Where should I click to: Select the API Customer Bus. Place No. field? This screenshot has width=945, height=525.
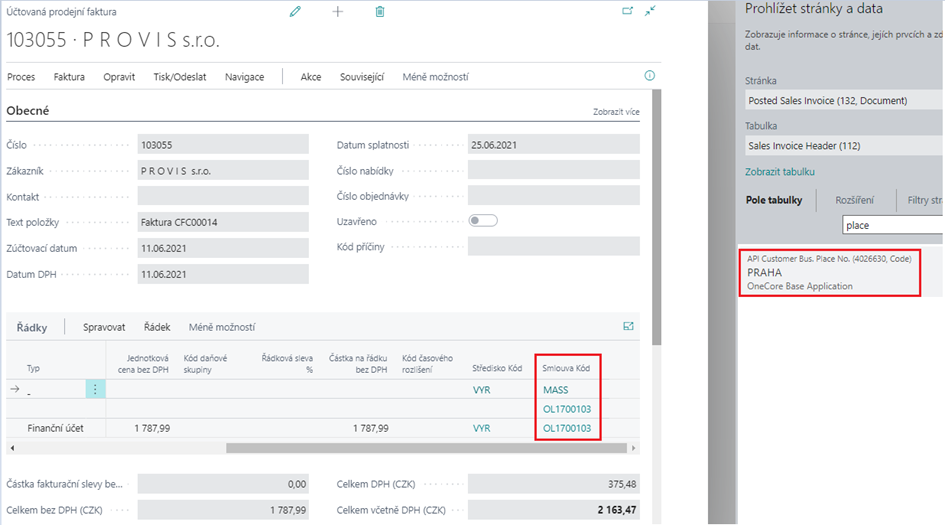point(829,271)
